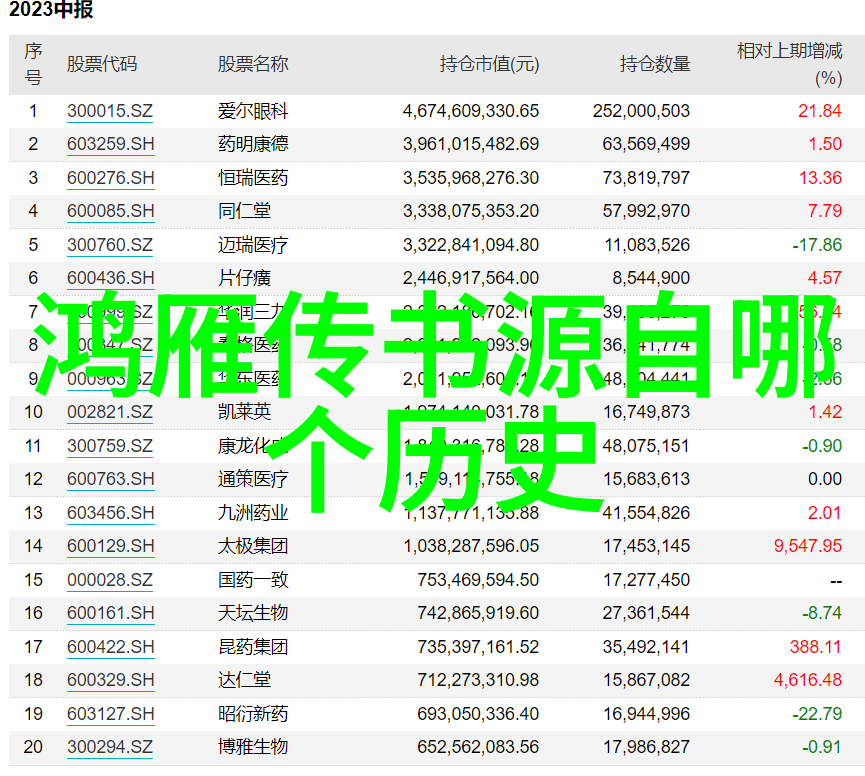865x776 pixels.
Task: Open the 600129.SH stock link
Action: [111, 546]
